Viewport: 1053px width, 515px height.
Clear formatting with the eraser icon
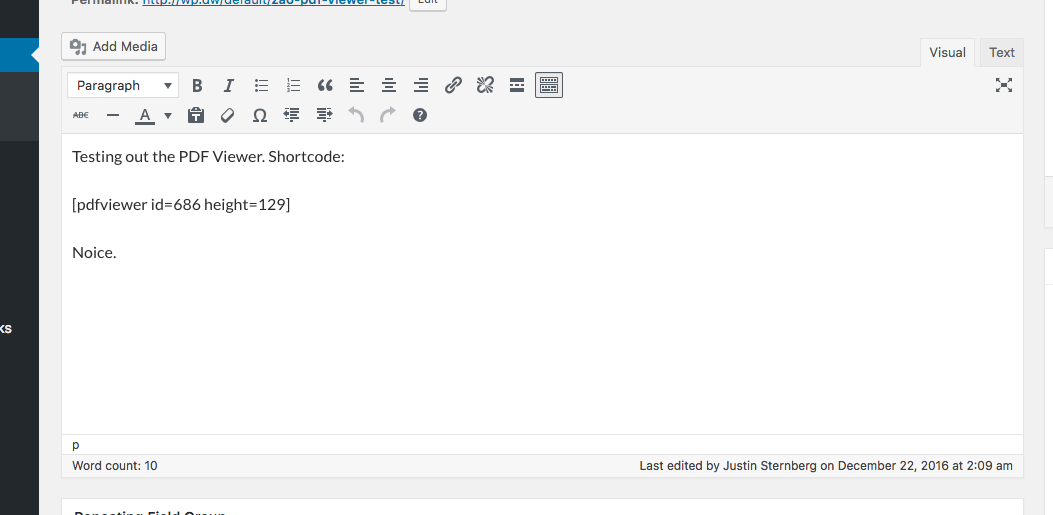228,115
